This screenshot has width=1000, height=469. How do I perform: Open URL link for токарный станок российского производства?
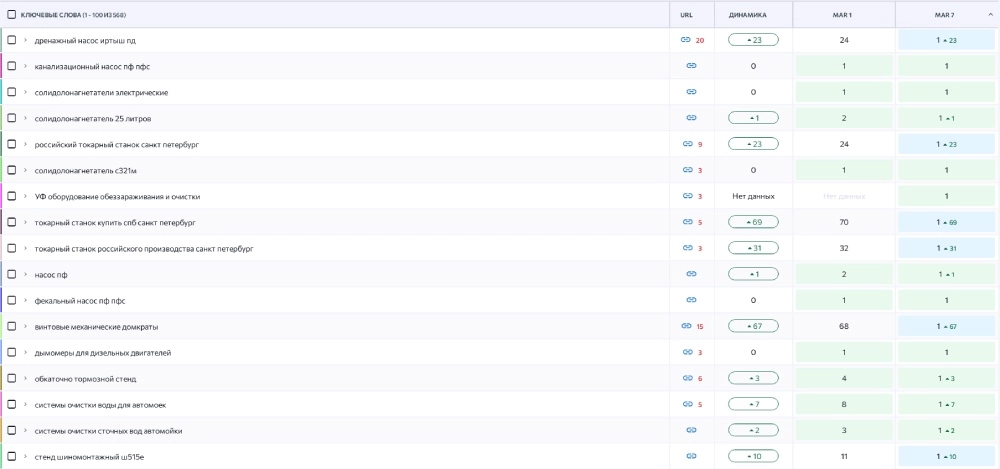click(688, 248)
